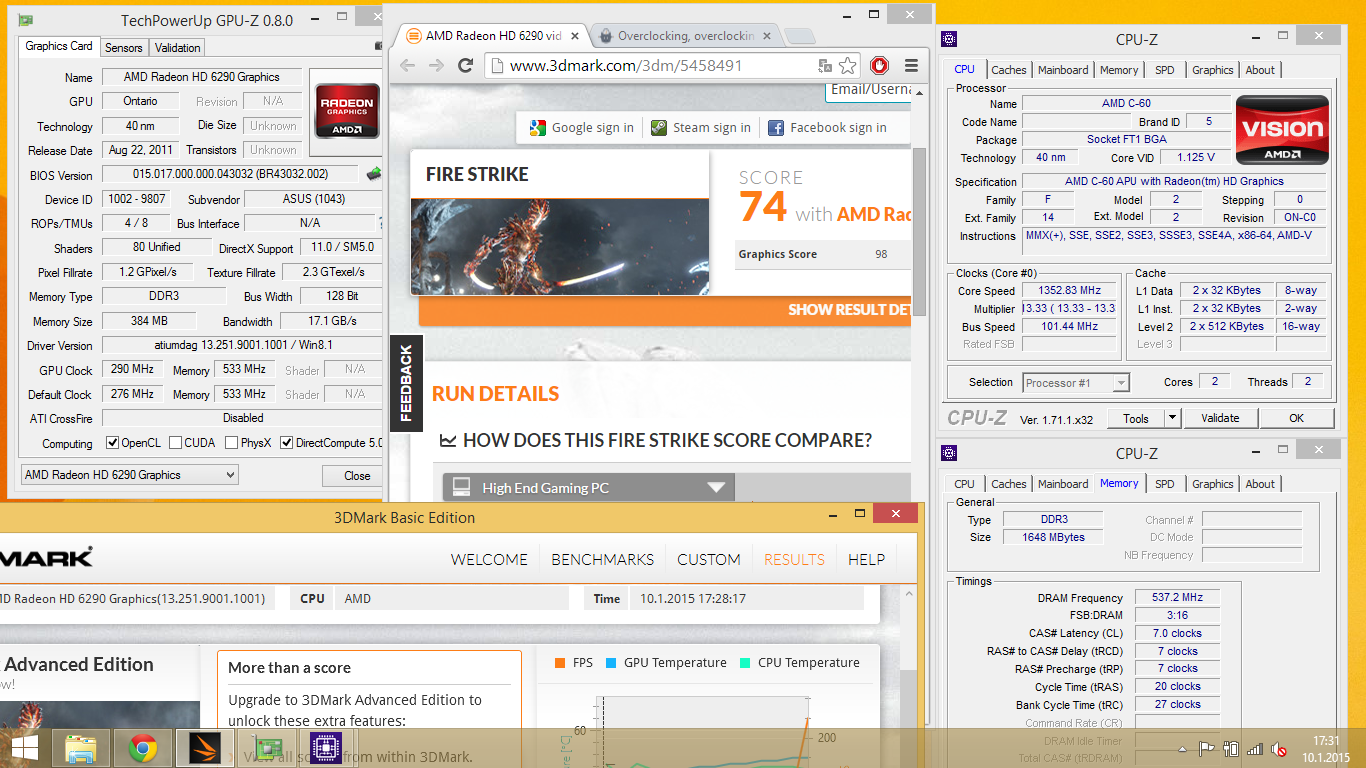Expand How does this Fire Strike score compare
This screenshot has width=1366, height=768.
tap(655, 440)
